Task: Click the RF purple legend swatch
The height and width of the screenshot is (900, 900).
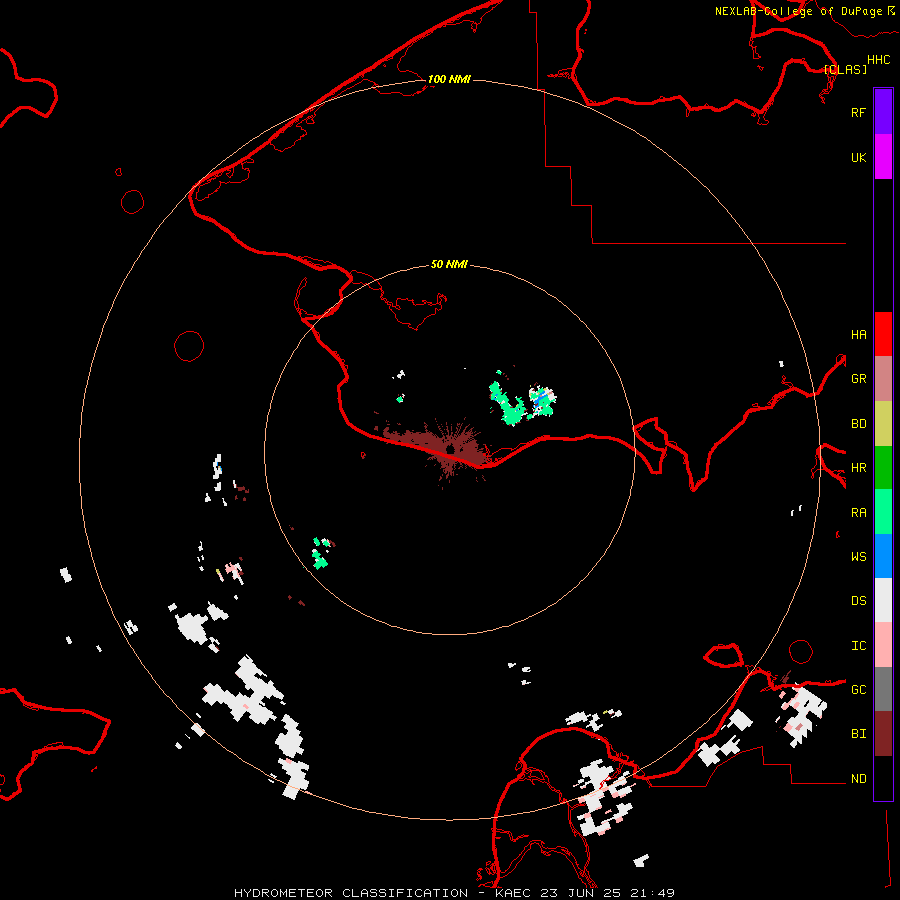Action: tap(883, 112)
